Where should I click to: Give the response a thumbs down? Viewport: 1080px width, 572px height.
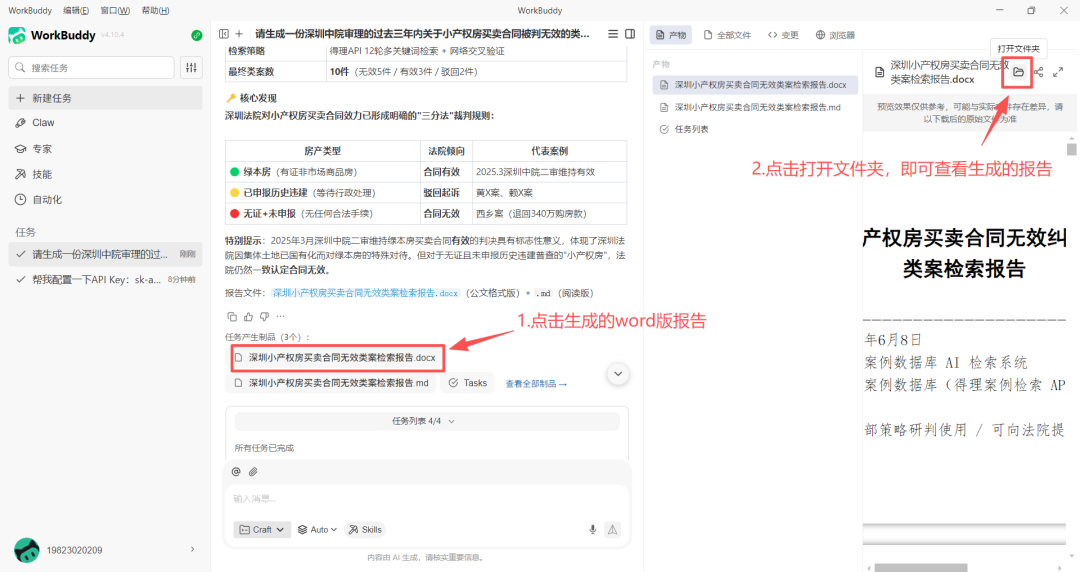click(264, 316)
